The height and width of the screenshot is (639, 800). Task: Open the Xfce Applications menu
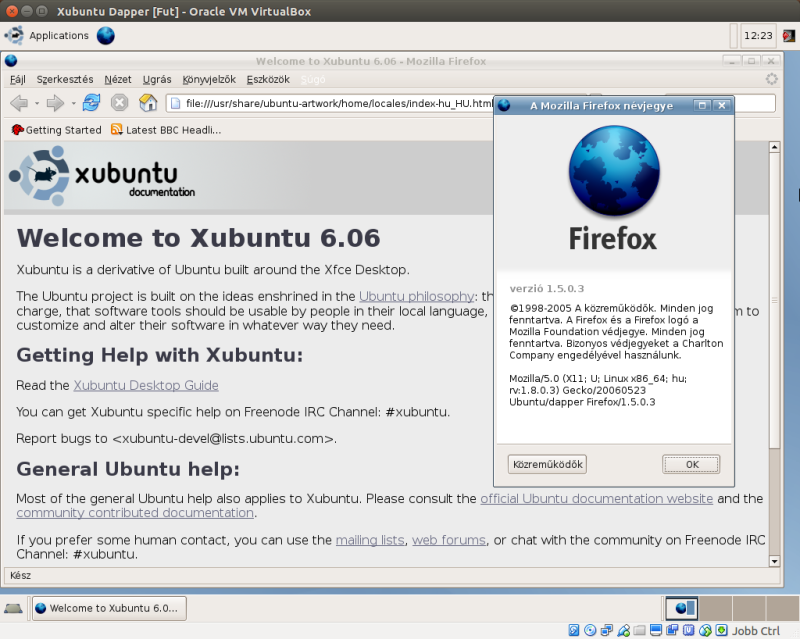(x=47, y=36)
